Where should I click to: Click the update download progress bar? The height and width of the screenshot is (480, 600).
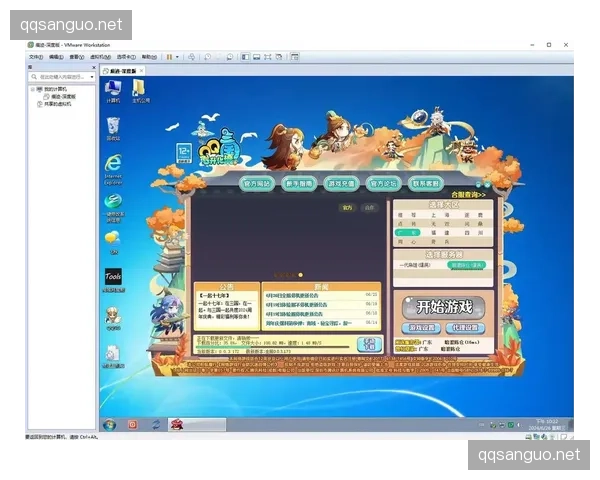pos(272,347)
